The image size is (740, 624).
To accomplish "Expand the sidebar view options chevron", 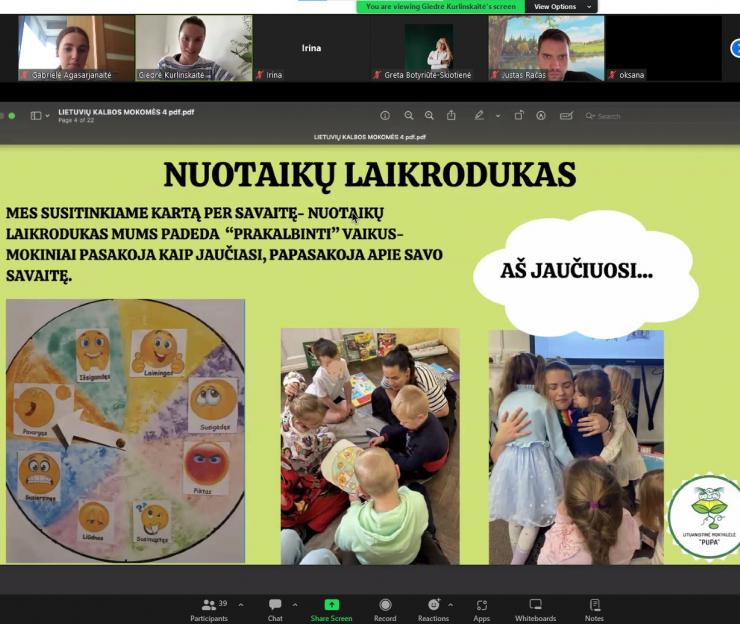I will 47,116.
